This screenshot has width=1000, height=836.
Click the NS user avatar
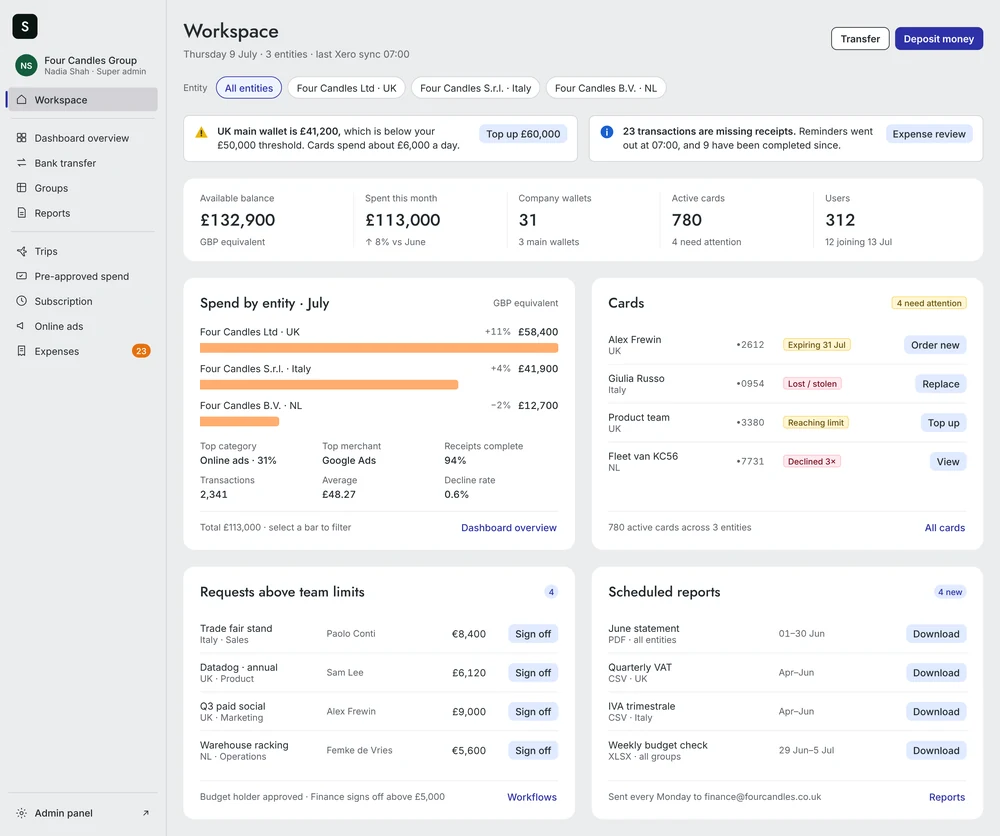[x=26, y=65]
